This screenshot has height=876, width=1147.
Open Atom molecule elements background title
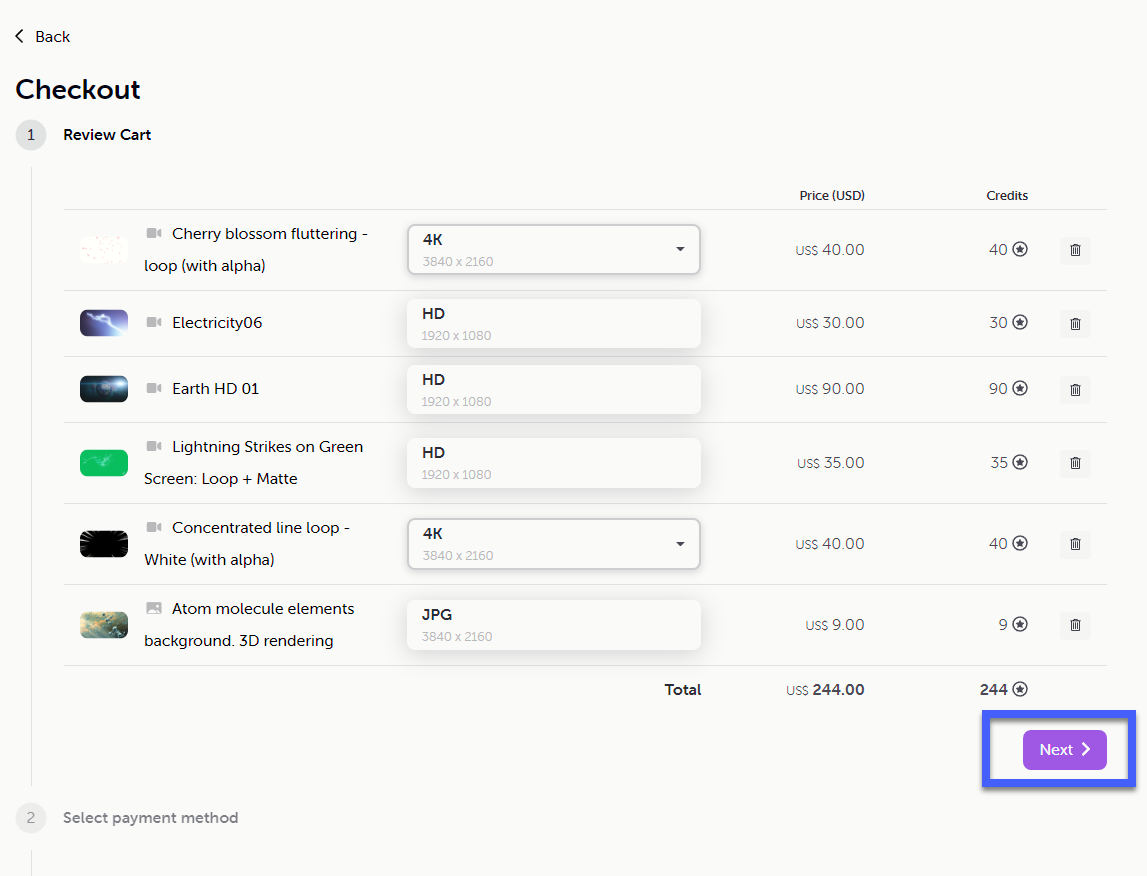[x=249, y=624]
